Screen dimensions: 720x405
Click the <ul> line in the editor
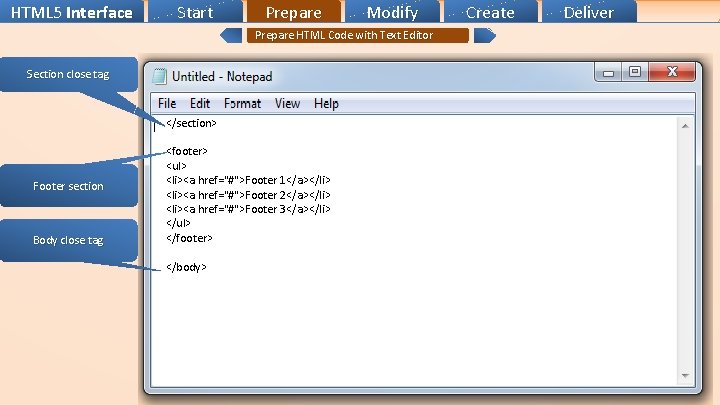click(176, 166)
